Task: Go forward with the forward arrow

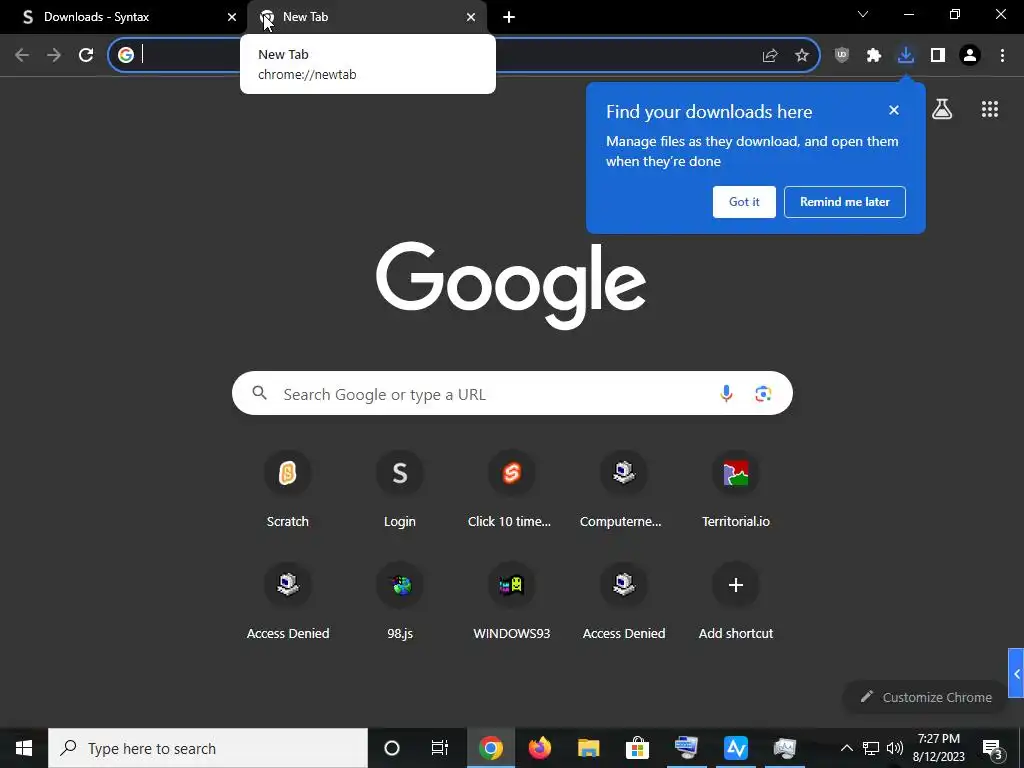Action: (54, 55)
